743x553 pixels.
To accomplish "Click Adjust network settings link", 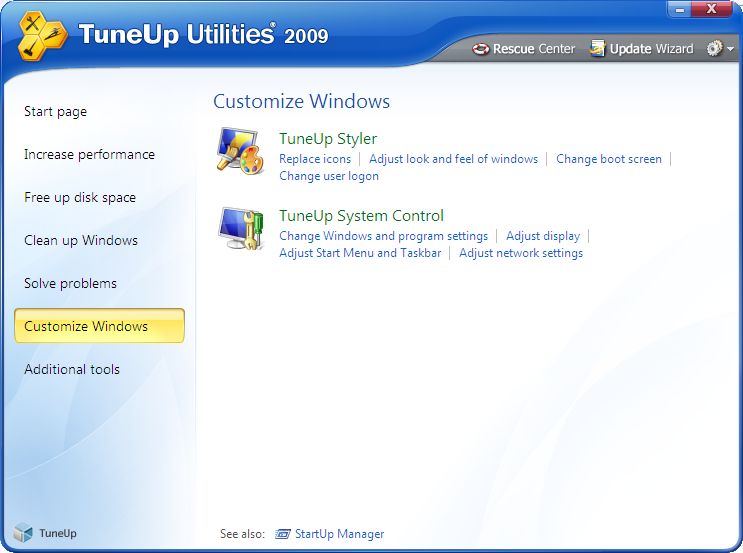I will tap(521, 253).
